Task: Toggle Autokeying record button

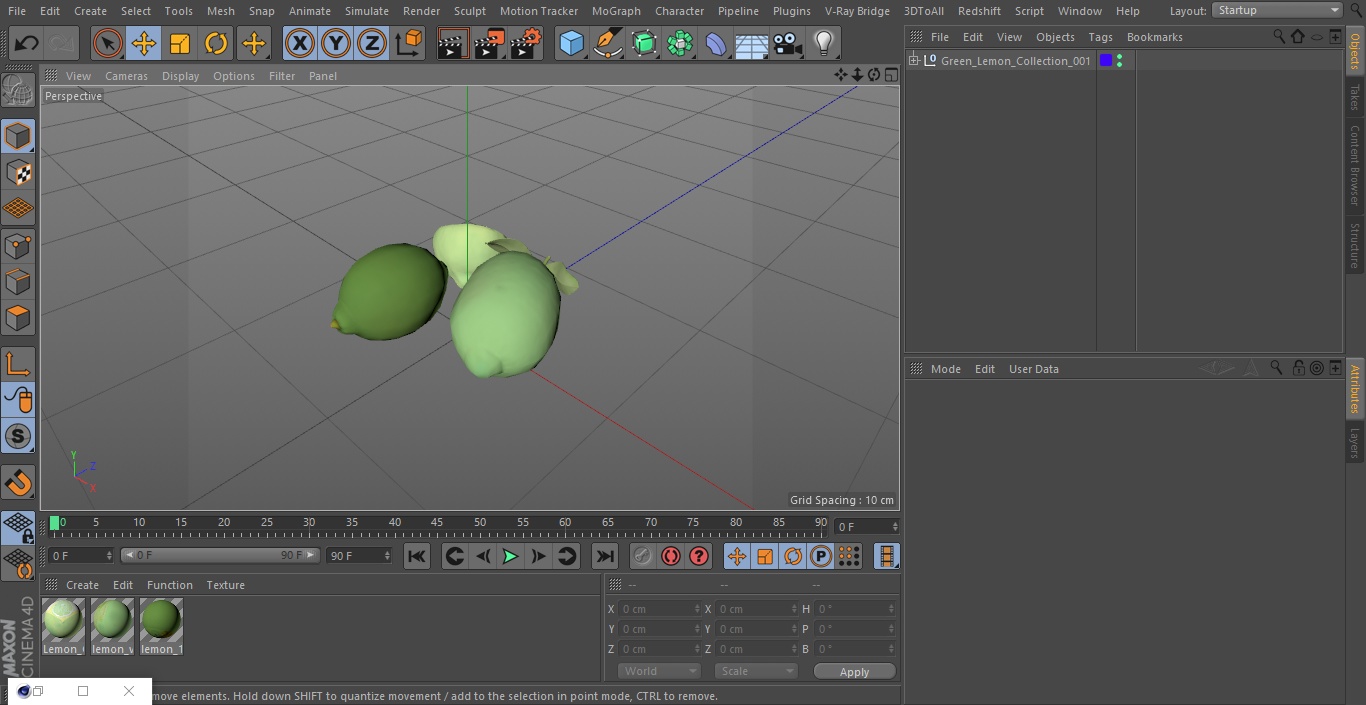Action: coord(671,556)
